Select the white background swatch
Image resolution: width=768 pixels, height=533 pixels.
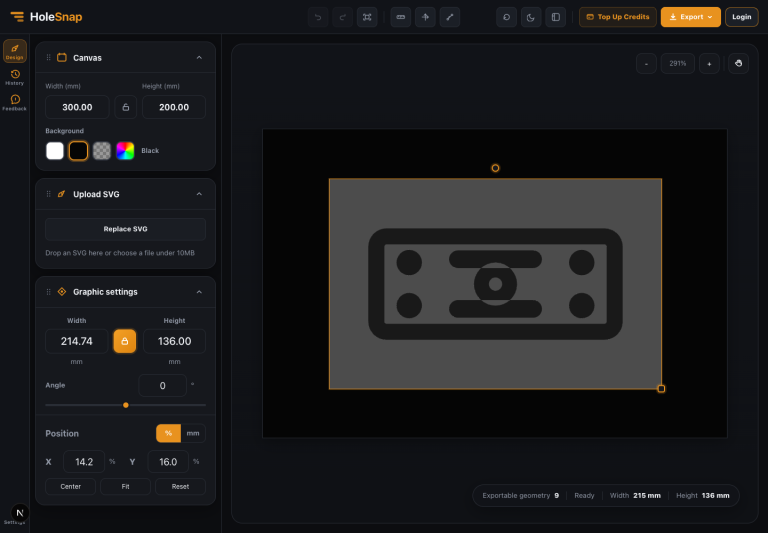pos(55,151)
